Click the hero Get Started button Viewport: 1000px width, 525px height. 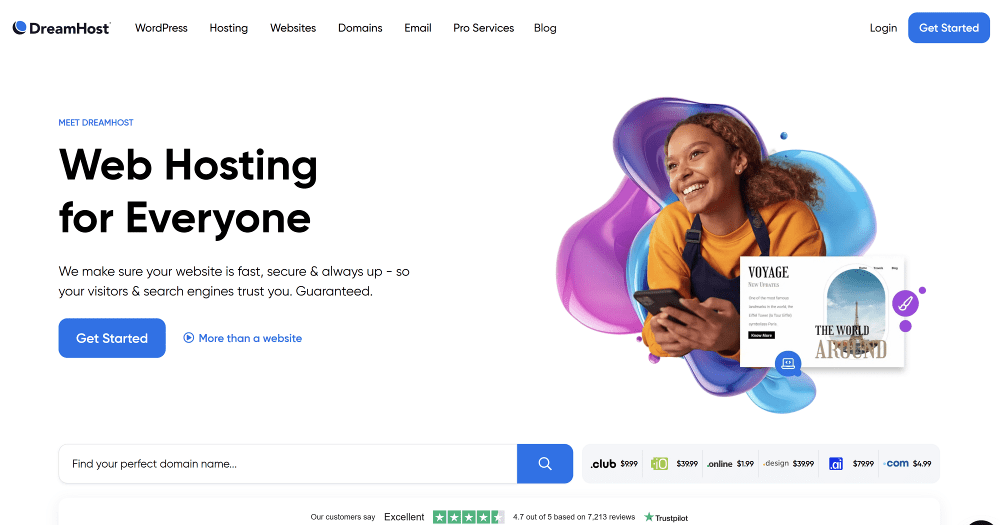tap(112, 338)
